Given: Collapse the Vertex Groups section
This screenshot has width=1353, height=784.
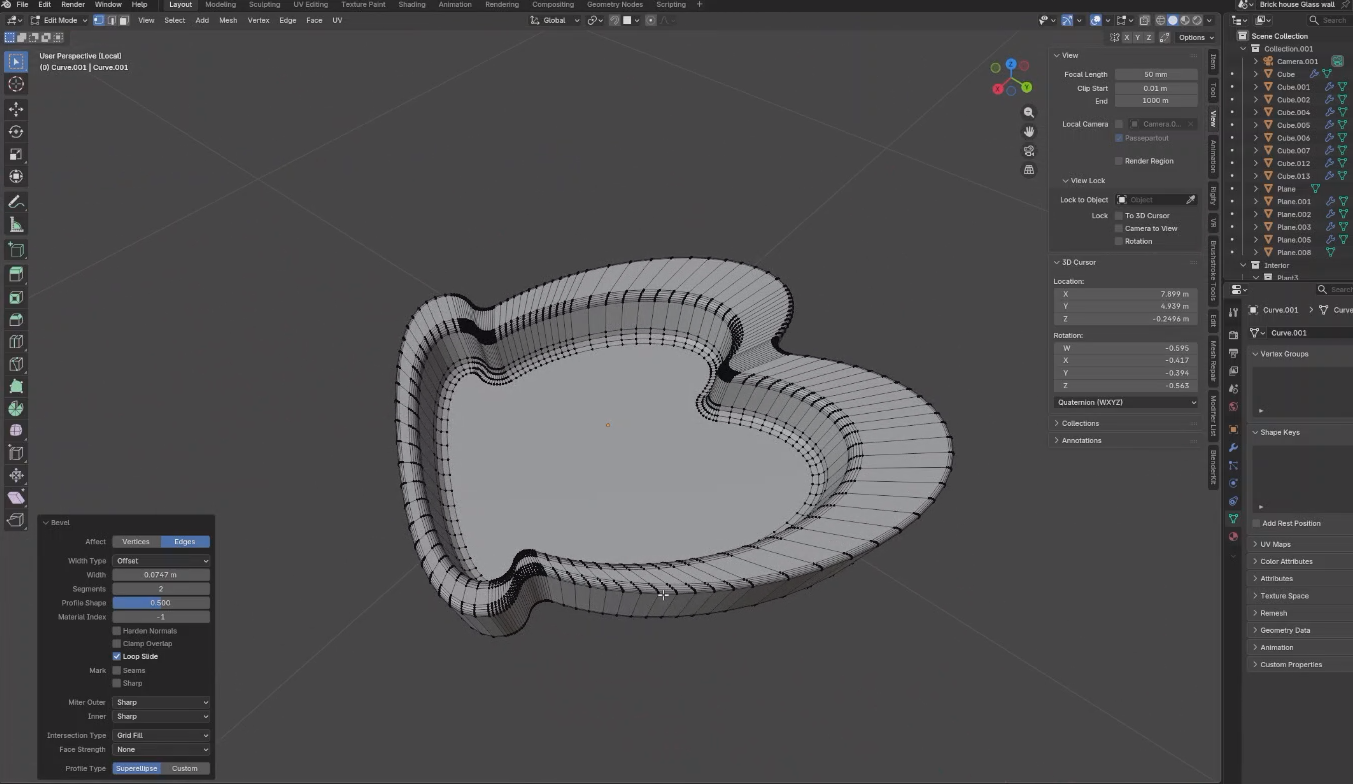Looking at the screenshot, I should click(x=1283, y=353).
